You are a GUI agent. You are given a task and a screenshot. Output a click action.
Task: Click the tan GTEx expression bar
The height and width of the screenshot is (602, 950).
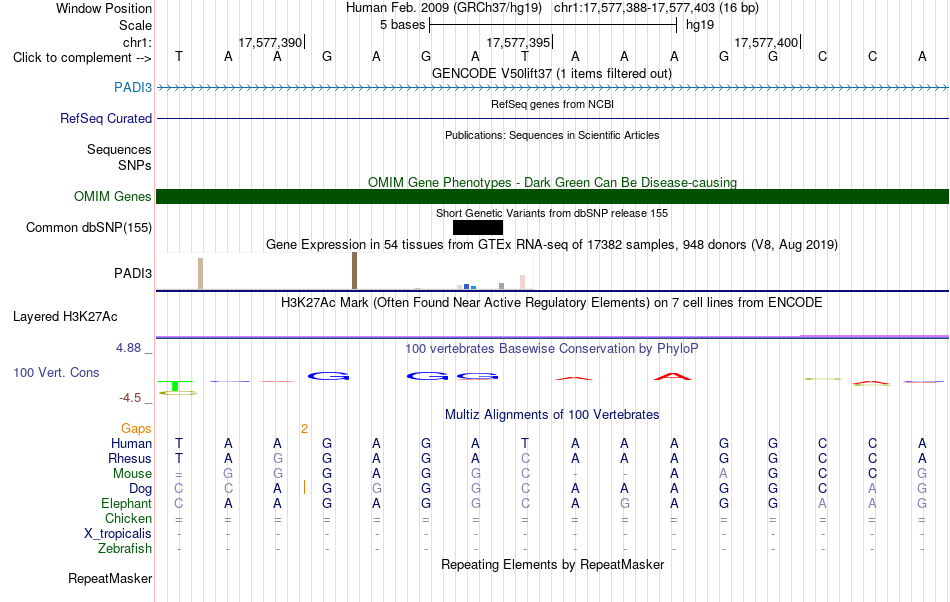[201, 274]
